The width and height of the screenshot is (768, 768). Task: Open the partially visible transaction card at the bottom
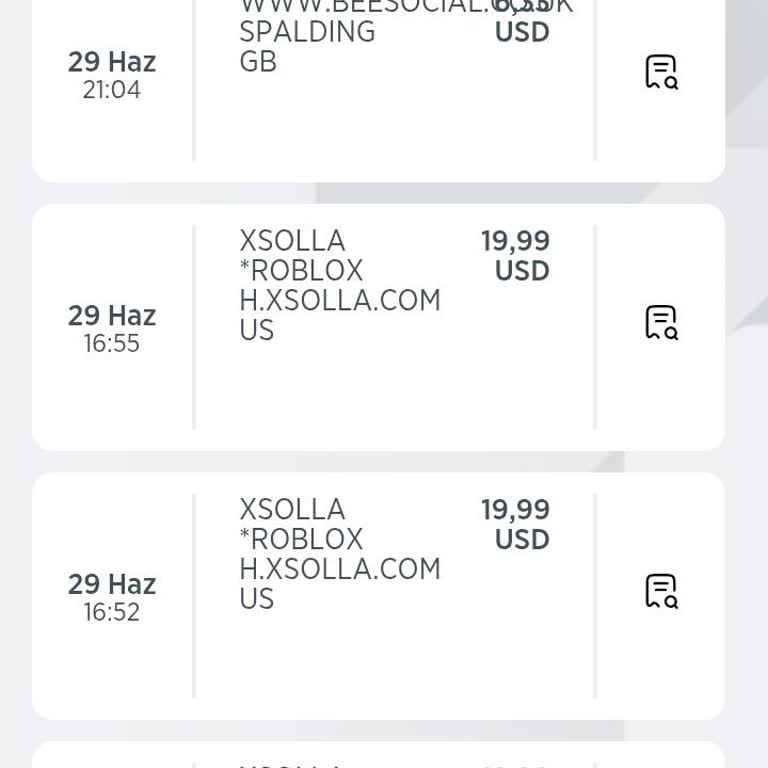coord(378,756)
